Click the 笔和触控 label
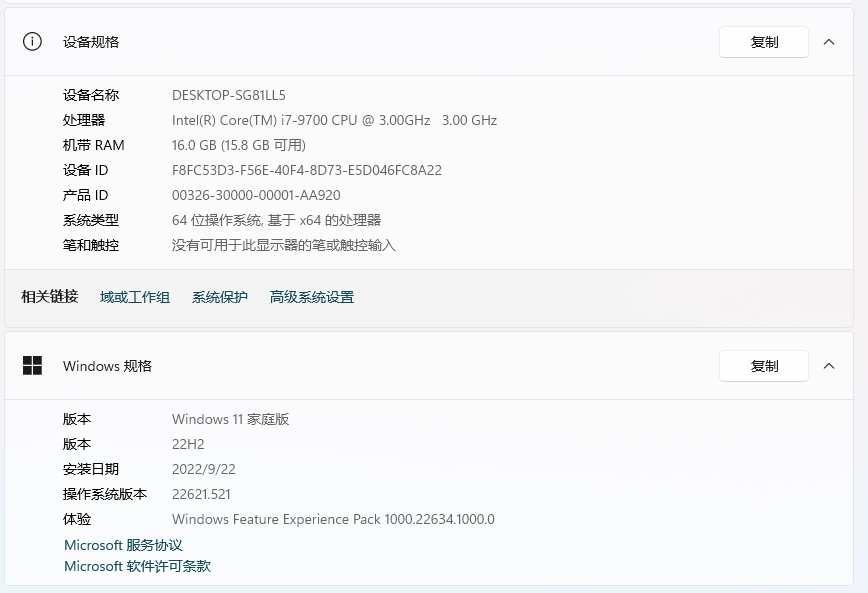Viewport: 868px width, 593px height. pos(91,245)
